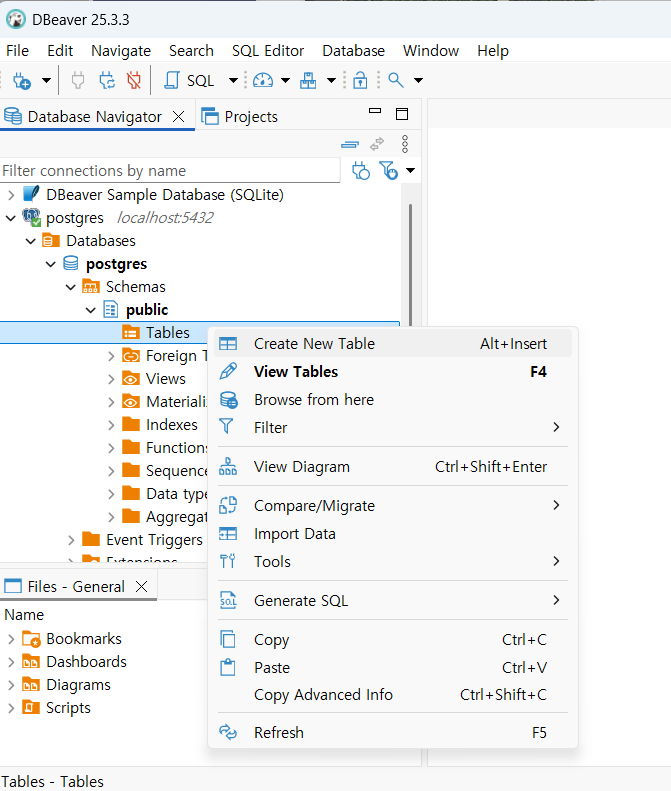Open the Filter submenu in context menu
The image size is (671, 791).
pos(393,428)
